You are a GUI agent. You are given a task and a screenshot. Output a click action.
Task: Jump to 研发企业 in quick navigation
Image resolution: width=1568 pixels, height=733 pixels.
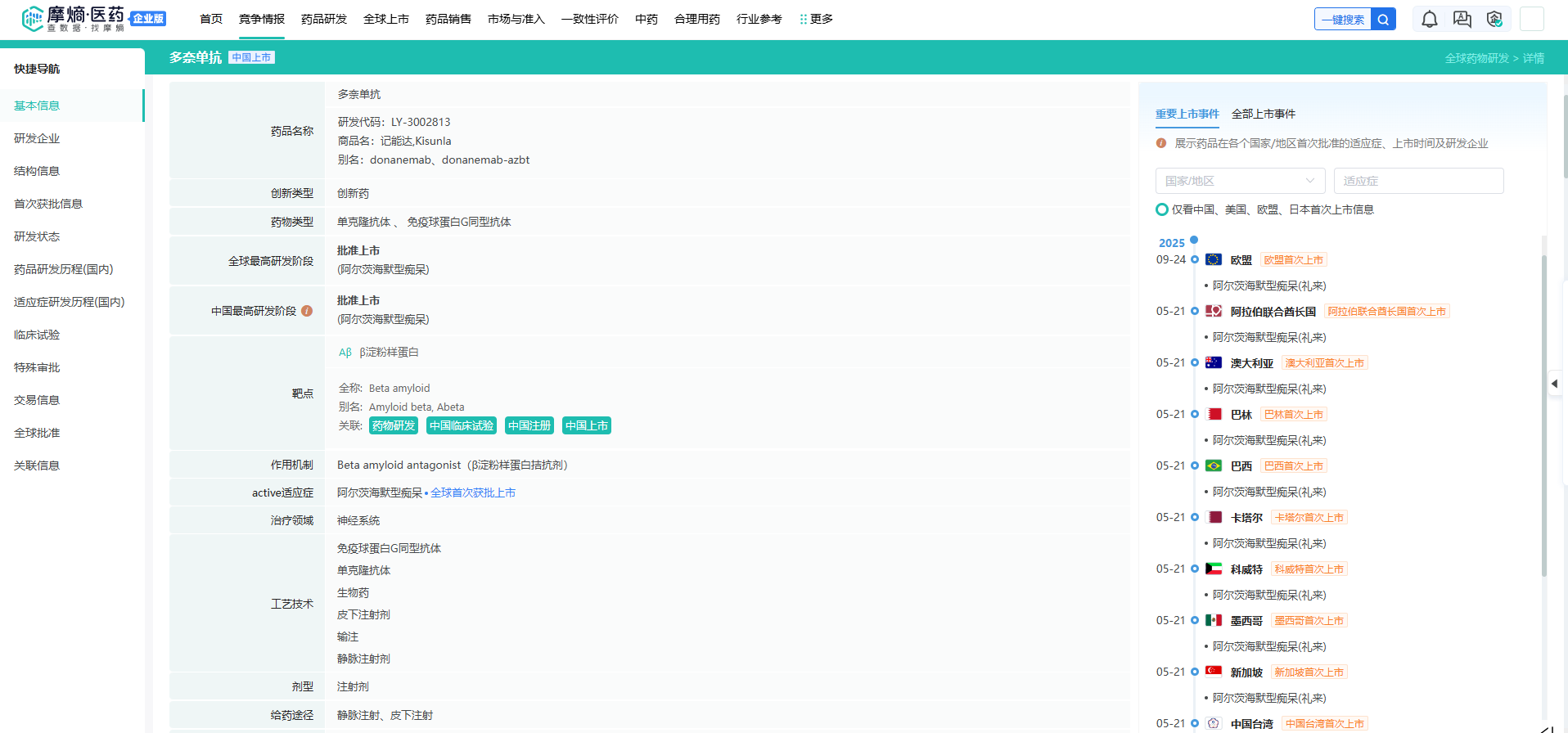pyautogui.click(x=37, y=138)
